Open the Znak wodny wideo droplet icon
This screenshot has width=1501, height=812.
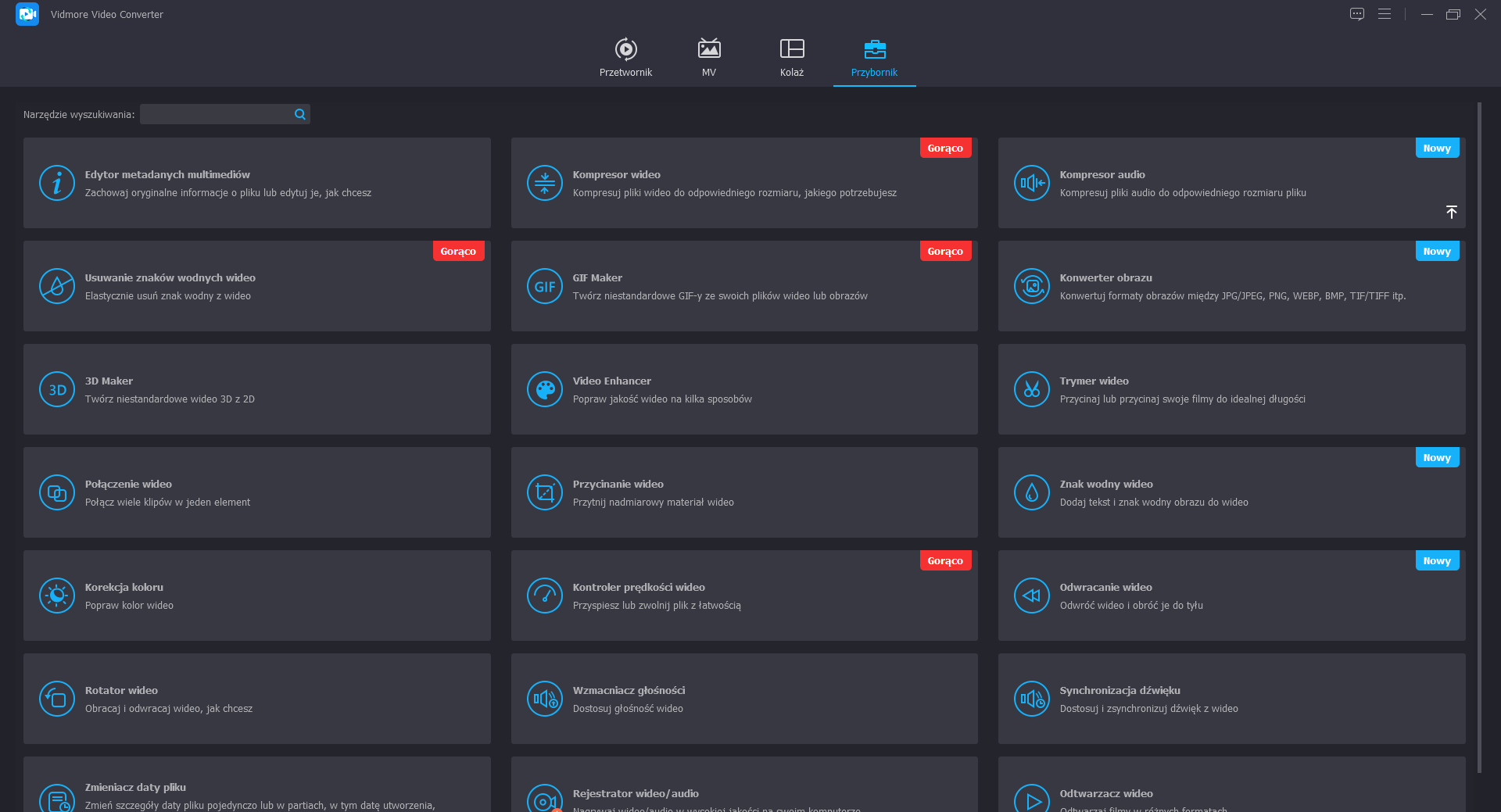point(1032,492)
